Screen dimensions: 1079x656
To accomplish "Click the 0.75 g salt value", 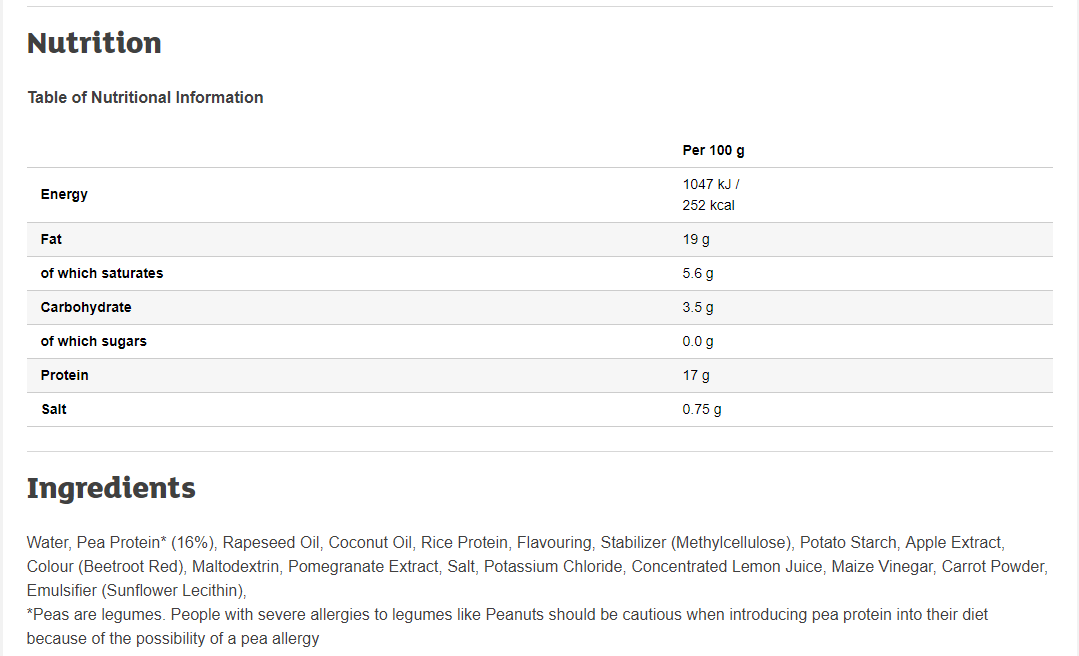I will (x=702, y=409).
